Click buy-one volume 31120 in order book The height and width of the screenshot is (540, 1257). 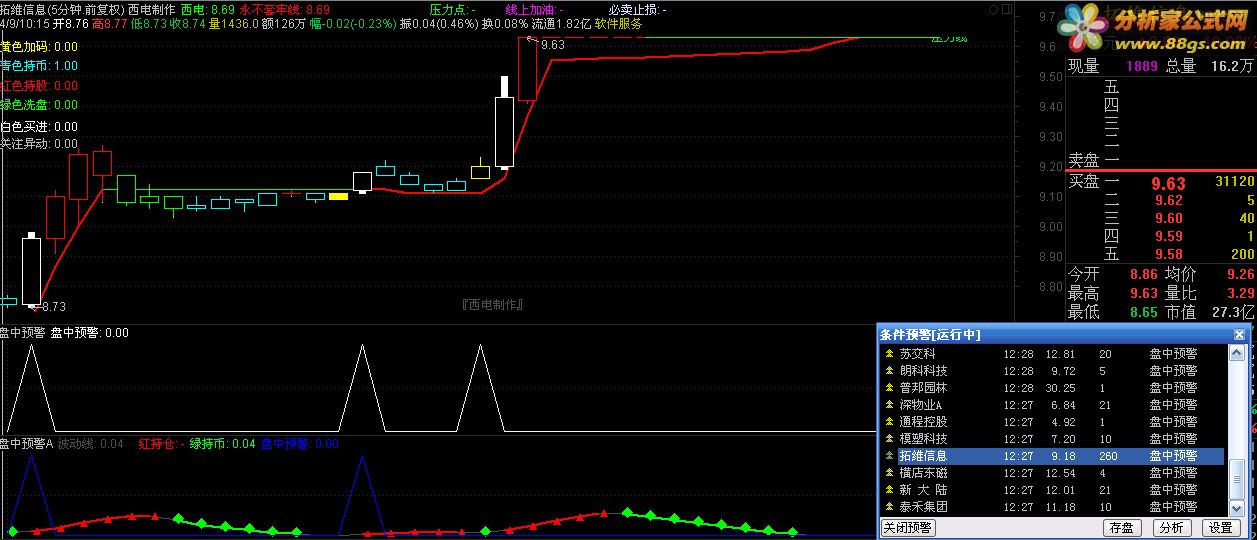(x=1233, y=181)
